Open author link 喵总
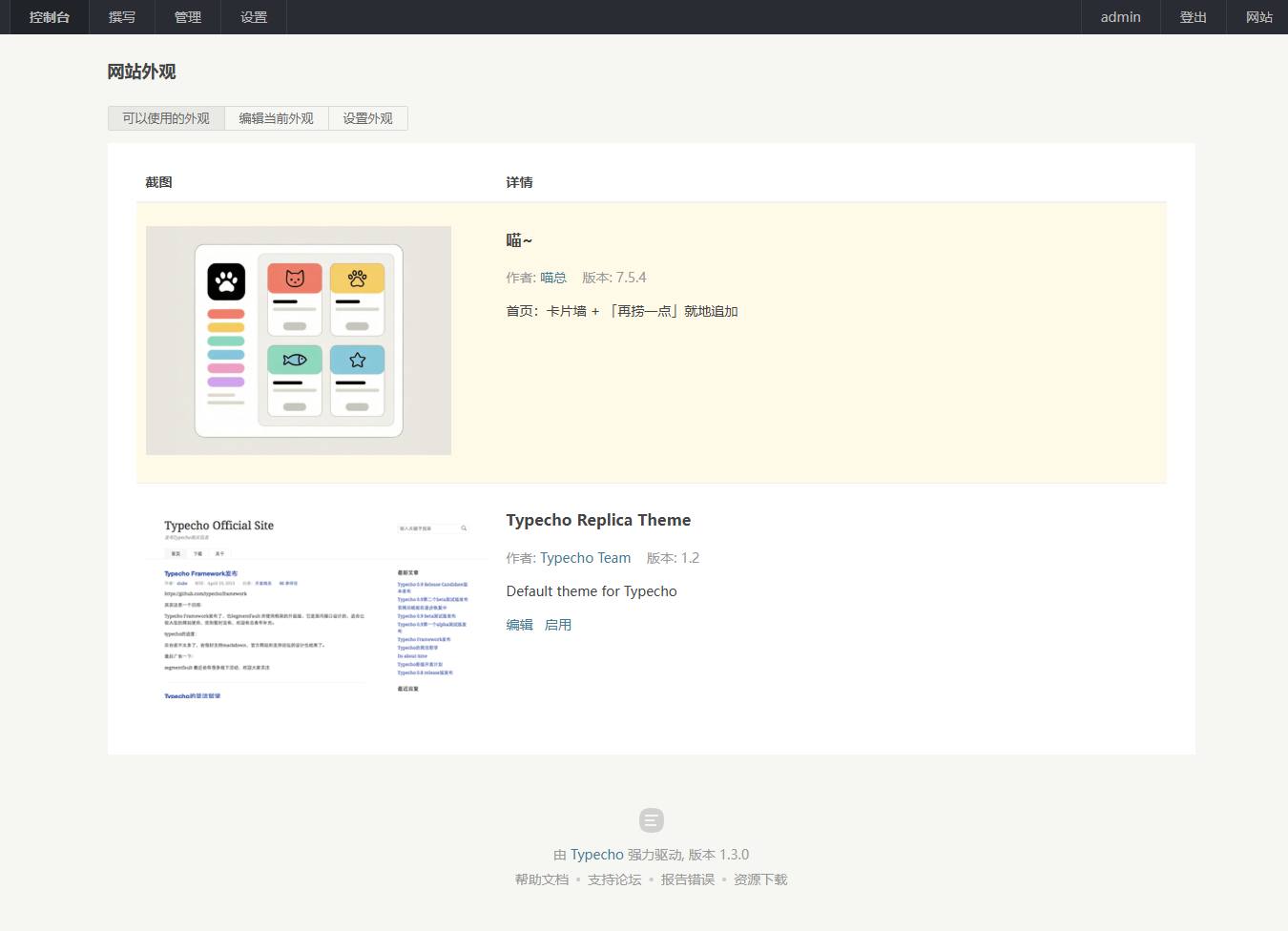Image resolution: width=1288 pixels, height=931 pixels. coord(553,278)
